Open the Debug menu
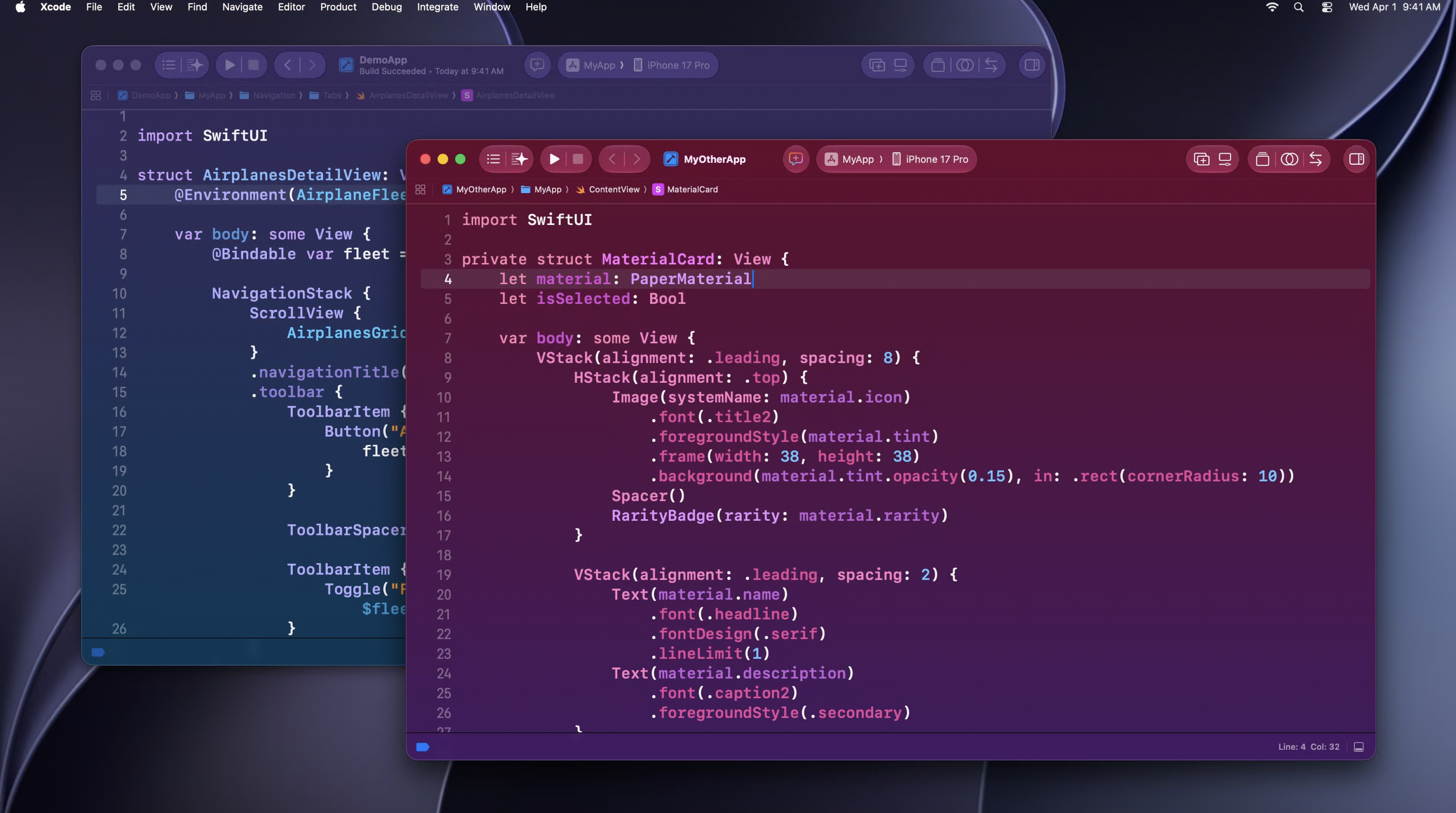The width and height of the screenshot is (1456, 813). coord(387,7)
